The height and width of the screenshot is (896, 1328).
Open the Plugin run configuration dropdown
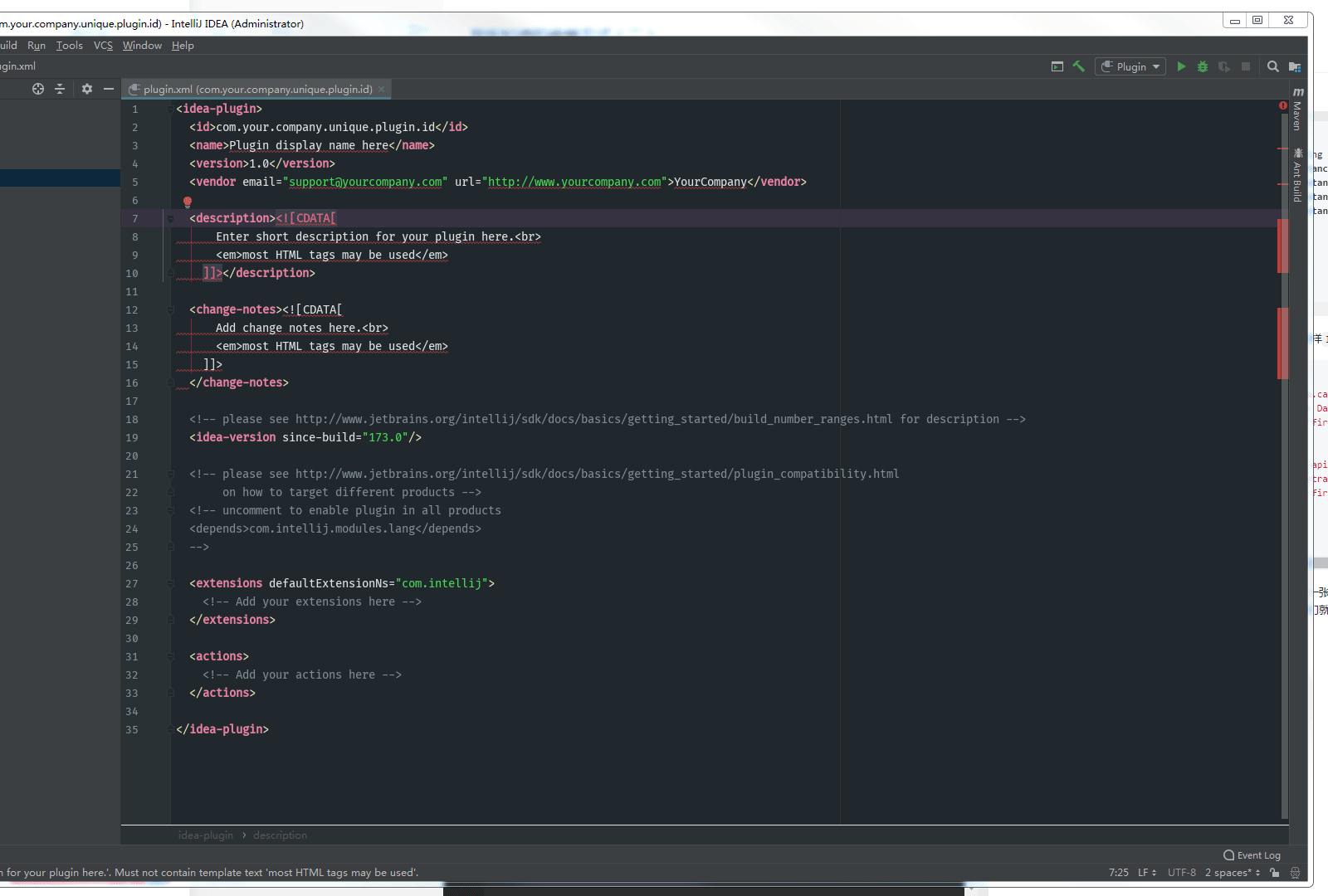[1130, 66]
